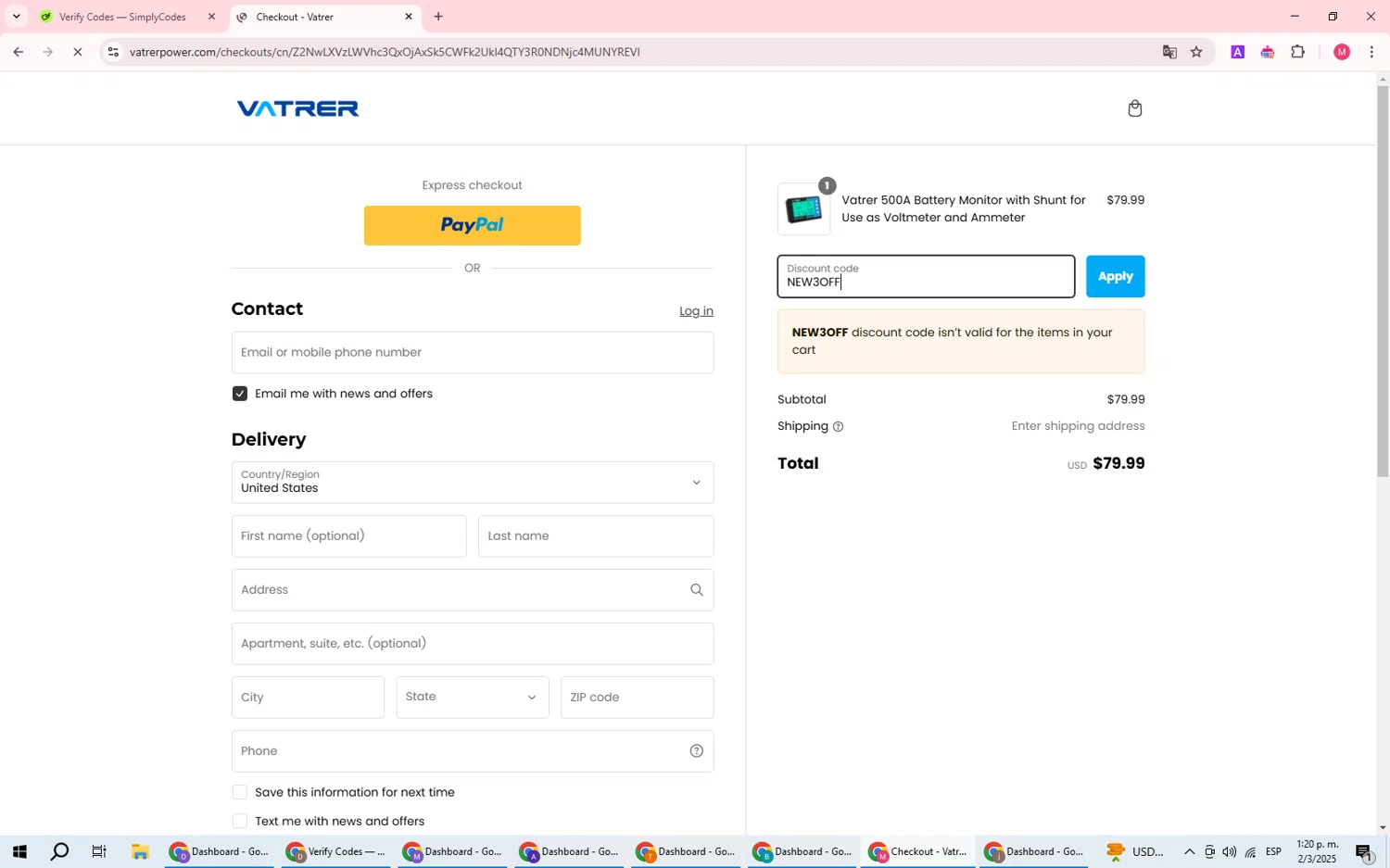Stop loading the page

pos(78,52)
